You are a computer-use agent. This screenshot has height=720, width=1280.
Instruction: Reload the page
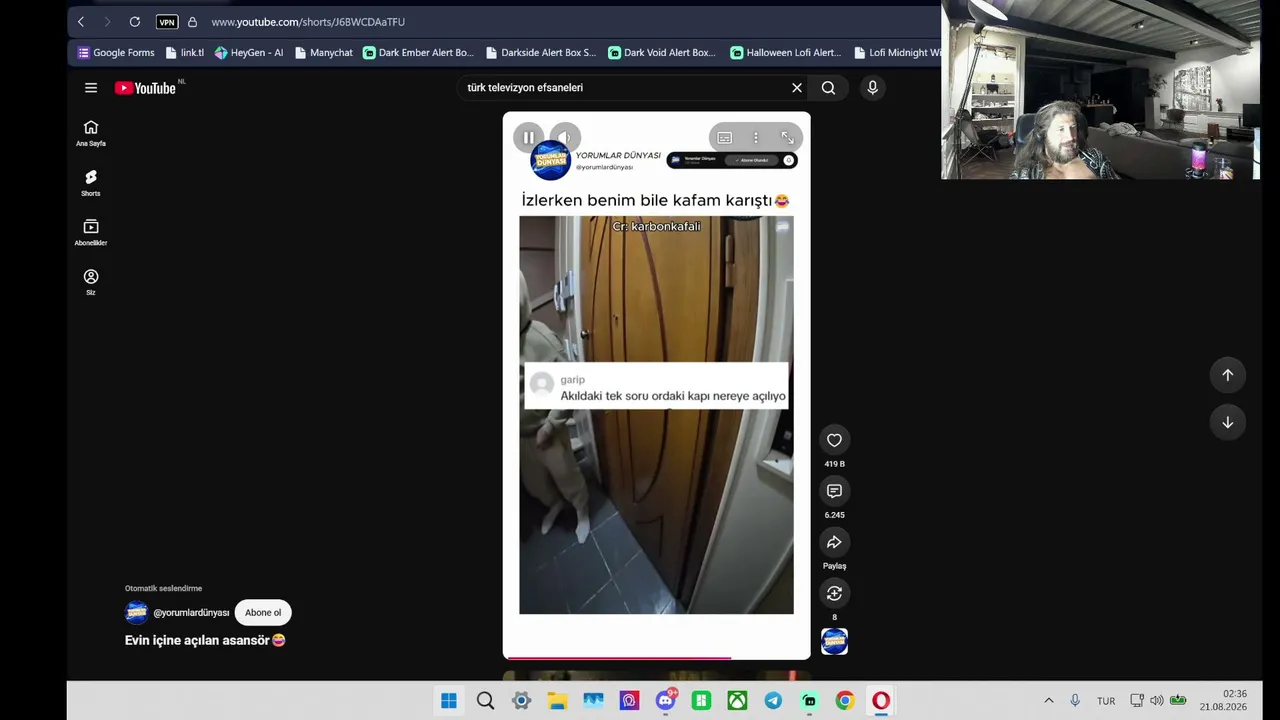click(135, 22)
